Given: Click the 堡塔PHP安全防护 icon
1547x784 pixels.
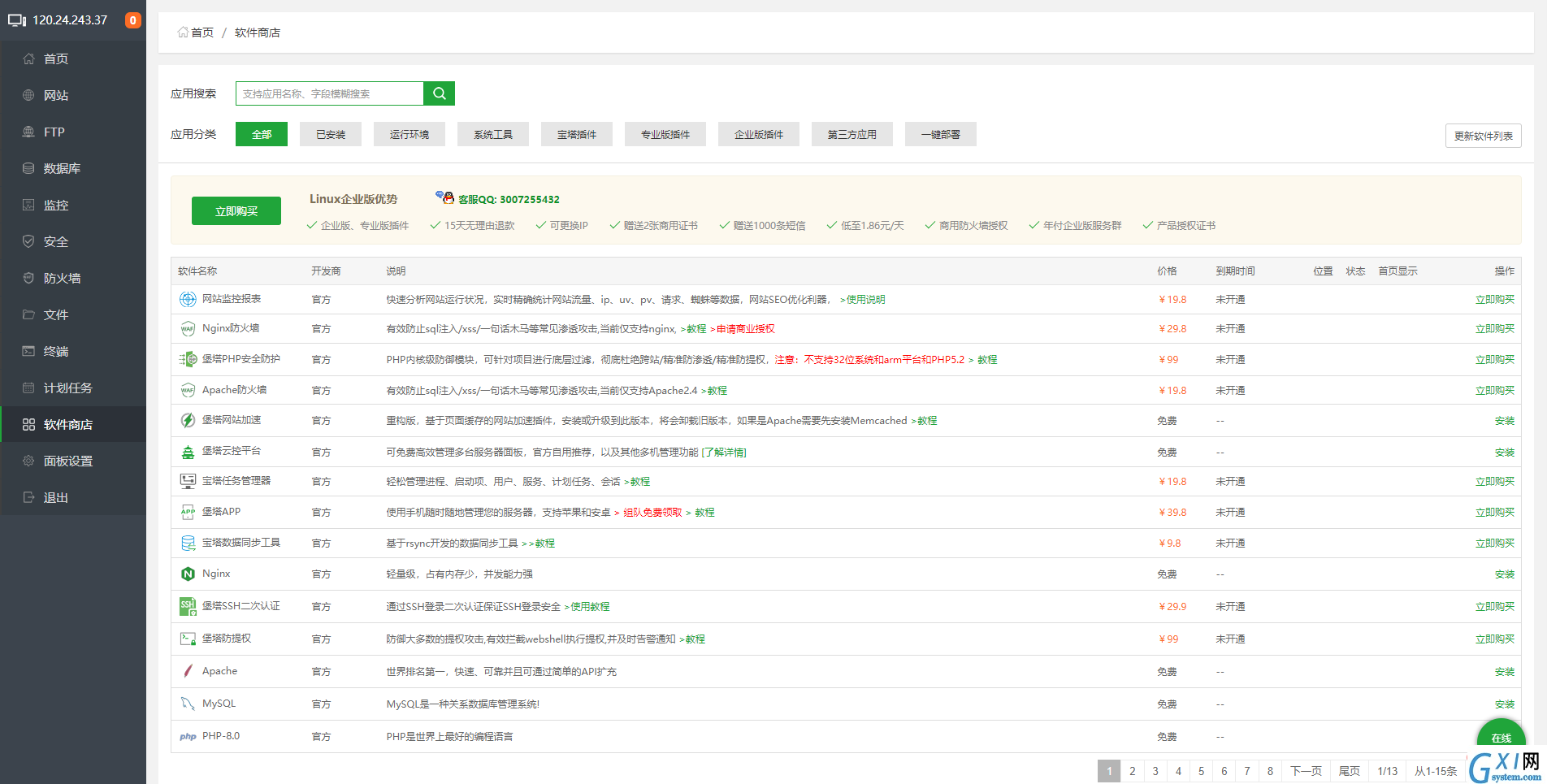Looking at the screenshot, I should (188, 359).
